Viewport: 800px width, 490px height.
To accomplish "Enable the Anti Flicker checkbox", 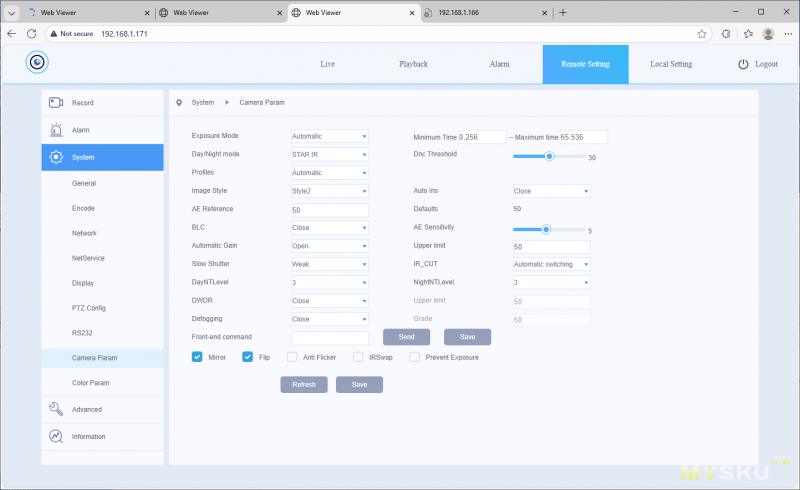I will [292, 357].
